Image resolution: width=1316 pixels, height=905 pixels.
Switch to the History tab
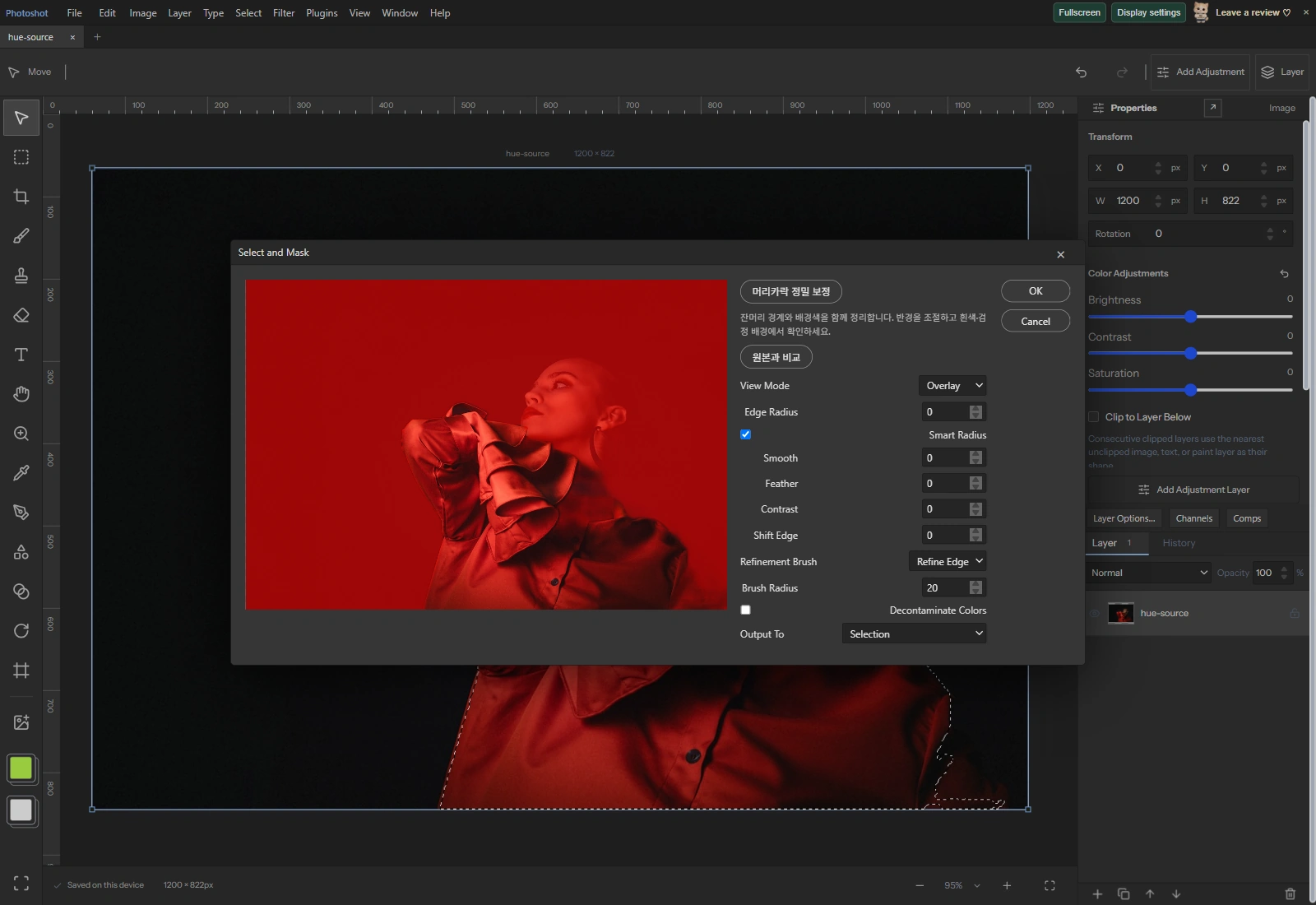pyautogui.click(x=1179, y=543)
